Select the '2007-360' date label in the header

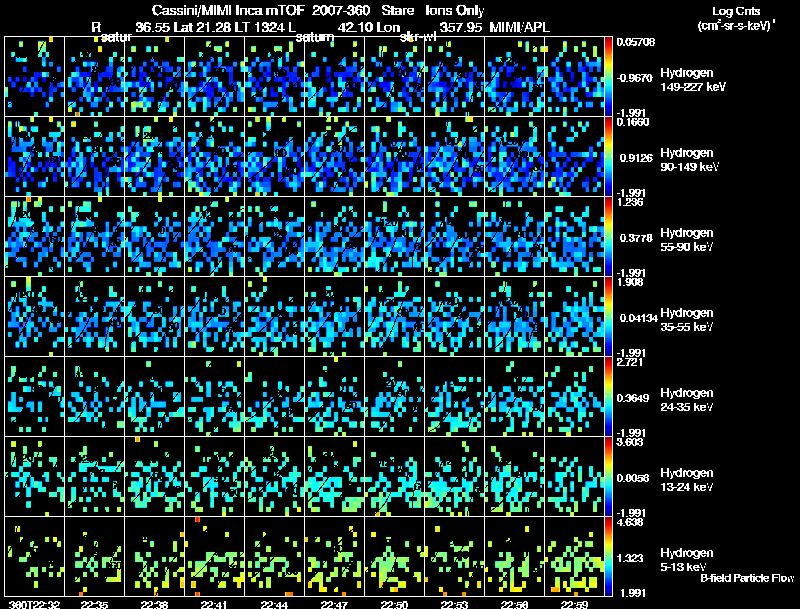(340, 11)
